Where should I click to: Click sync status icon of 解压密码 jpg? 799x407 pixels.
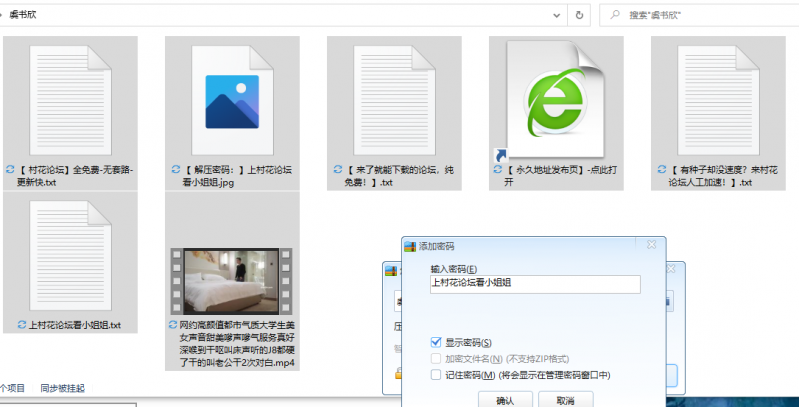(x=176, y=170)
